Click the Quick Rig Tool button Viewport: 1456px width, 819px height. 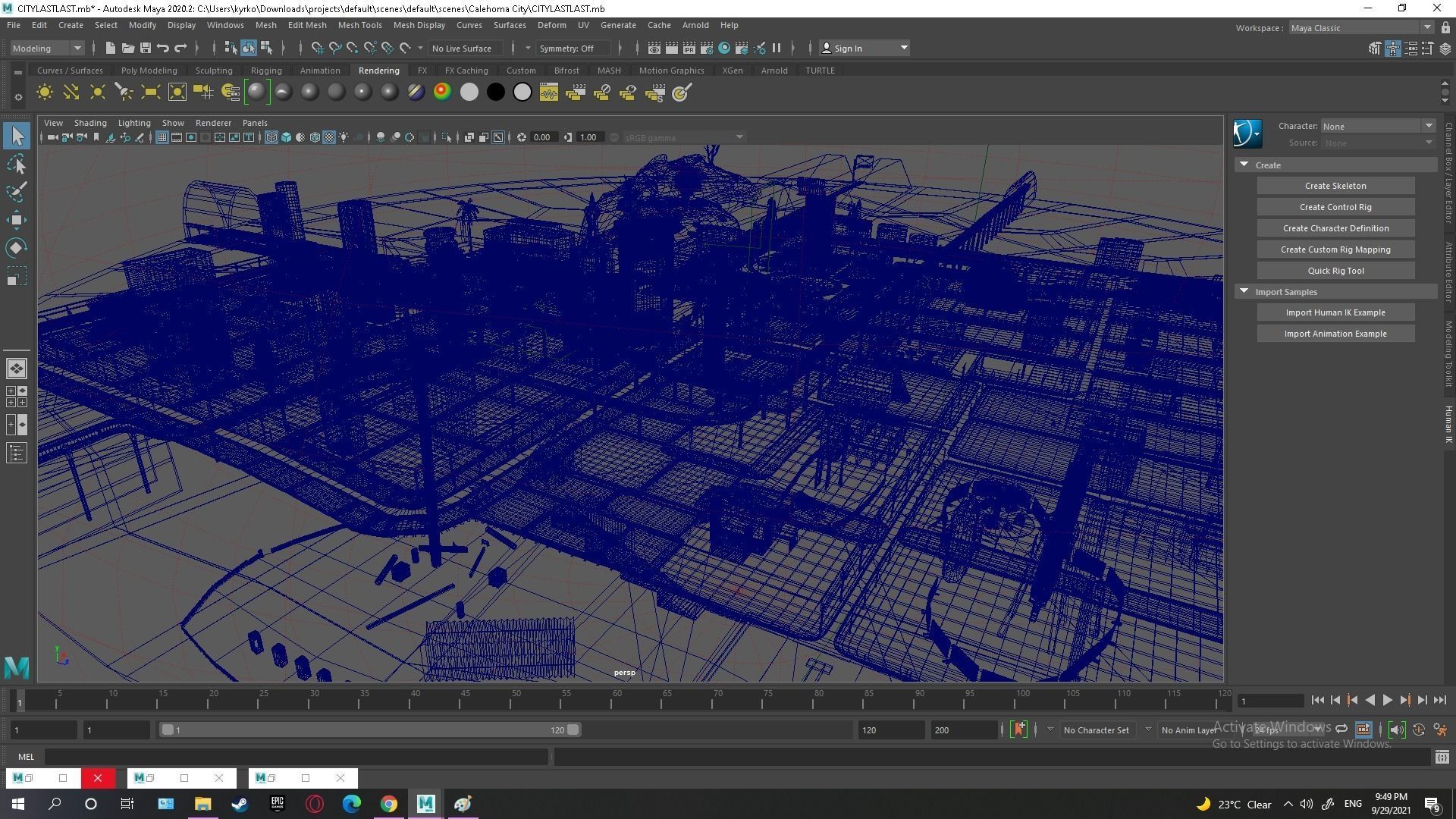click(x=1335, y=271)
